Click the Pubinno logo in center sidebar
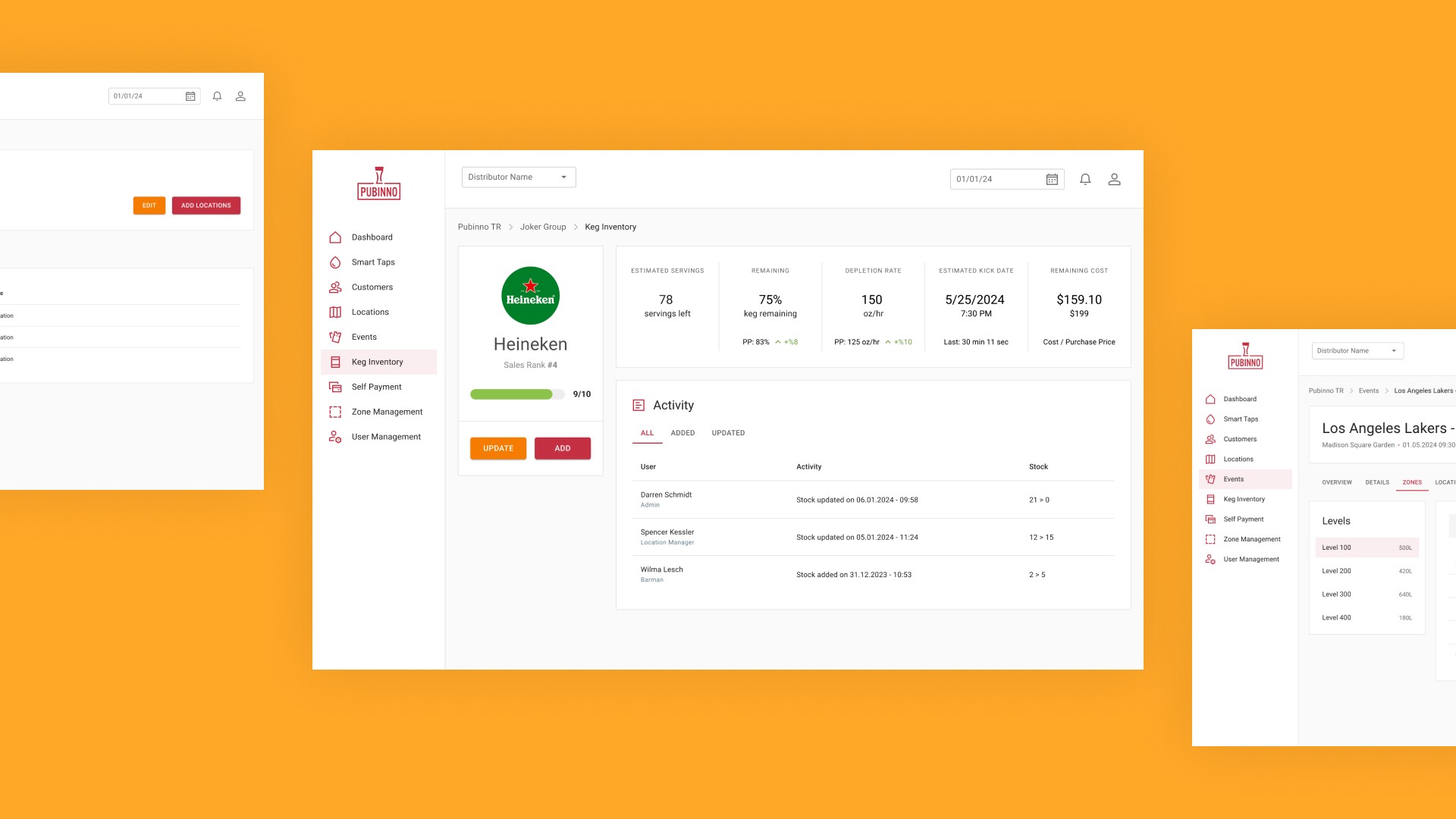Viewport: 1456px width, 819px height. coord(378,184)
